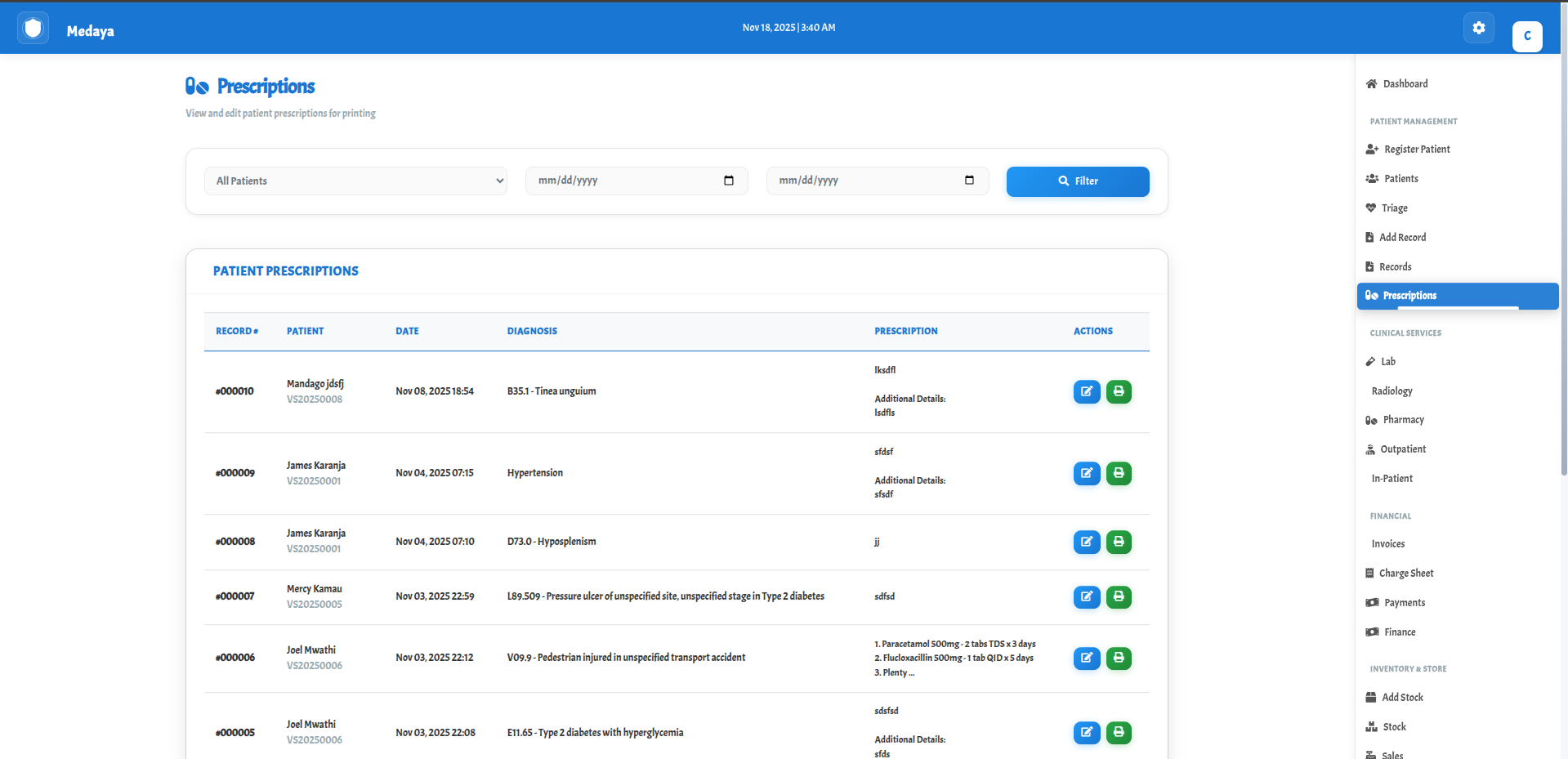The height and width of the screenshot is (759, 1568).
Task: Click the edit icon for record #000010
Action: (1086, 391)
